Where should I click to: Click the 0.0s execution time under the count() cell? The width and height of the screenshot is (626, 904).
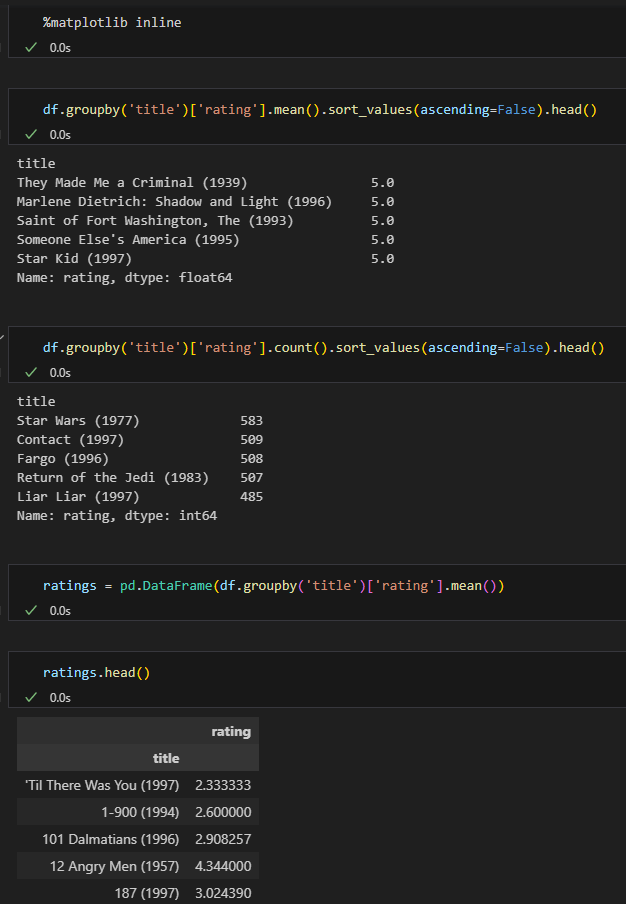coord(60,373)
